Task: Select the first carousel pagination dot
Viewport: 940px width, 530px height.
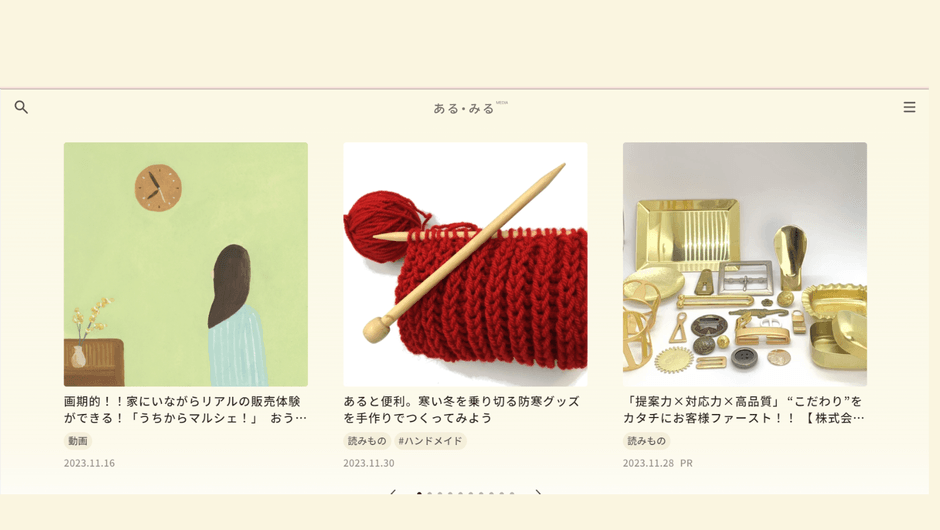Action: pos(419,493)
